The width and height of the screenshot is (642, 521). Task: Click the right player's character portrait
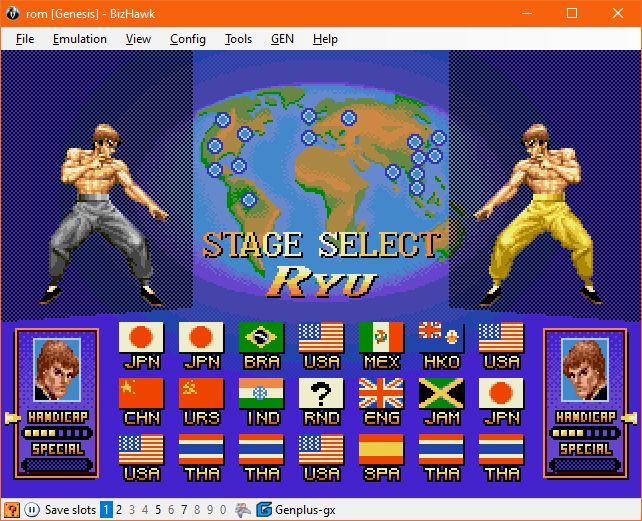(585, 370)
